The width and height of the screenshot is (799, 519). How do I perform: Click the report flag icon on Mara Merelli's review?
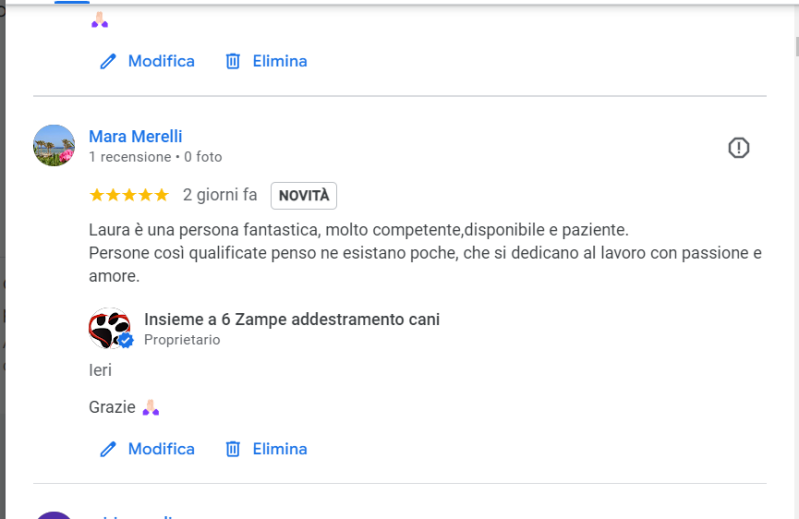(738, 148)
